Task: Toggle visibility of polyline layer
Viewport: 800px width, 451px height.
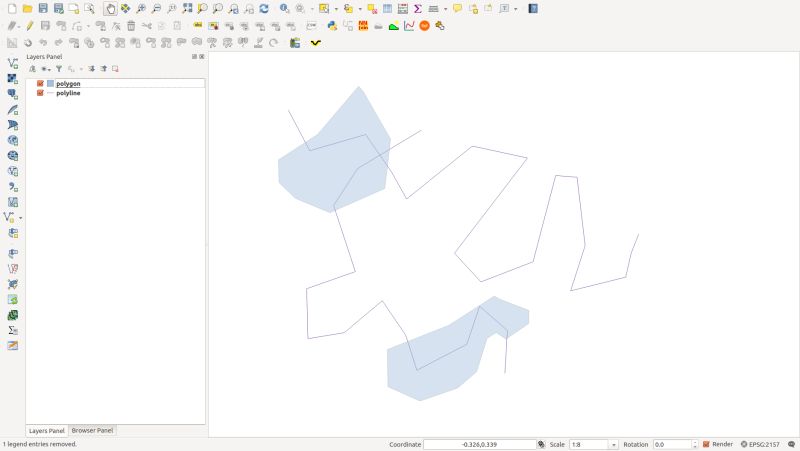Action: (x=40, y=93)
